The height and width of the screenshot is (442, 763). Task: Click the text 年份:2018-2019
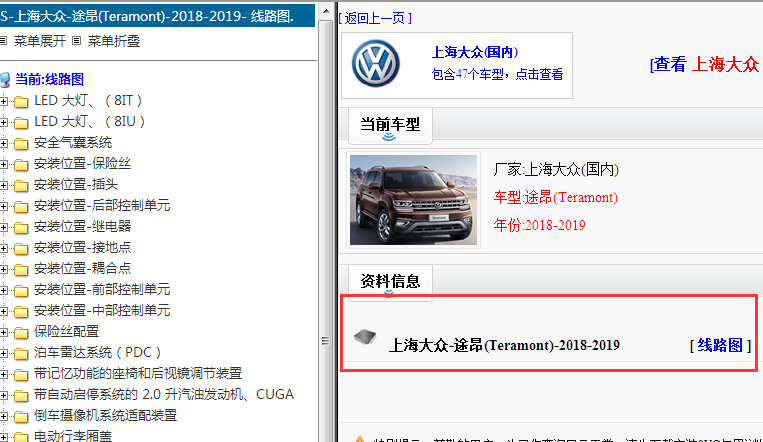click(x=540, y=225)
